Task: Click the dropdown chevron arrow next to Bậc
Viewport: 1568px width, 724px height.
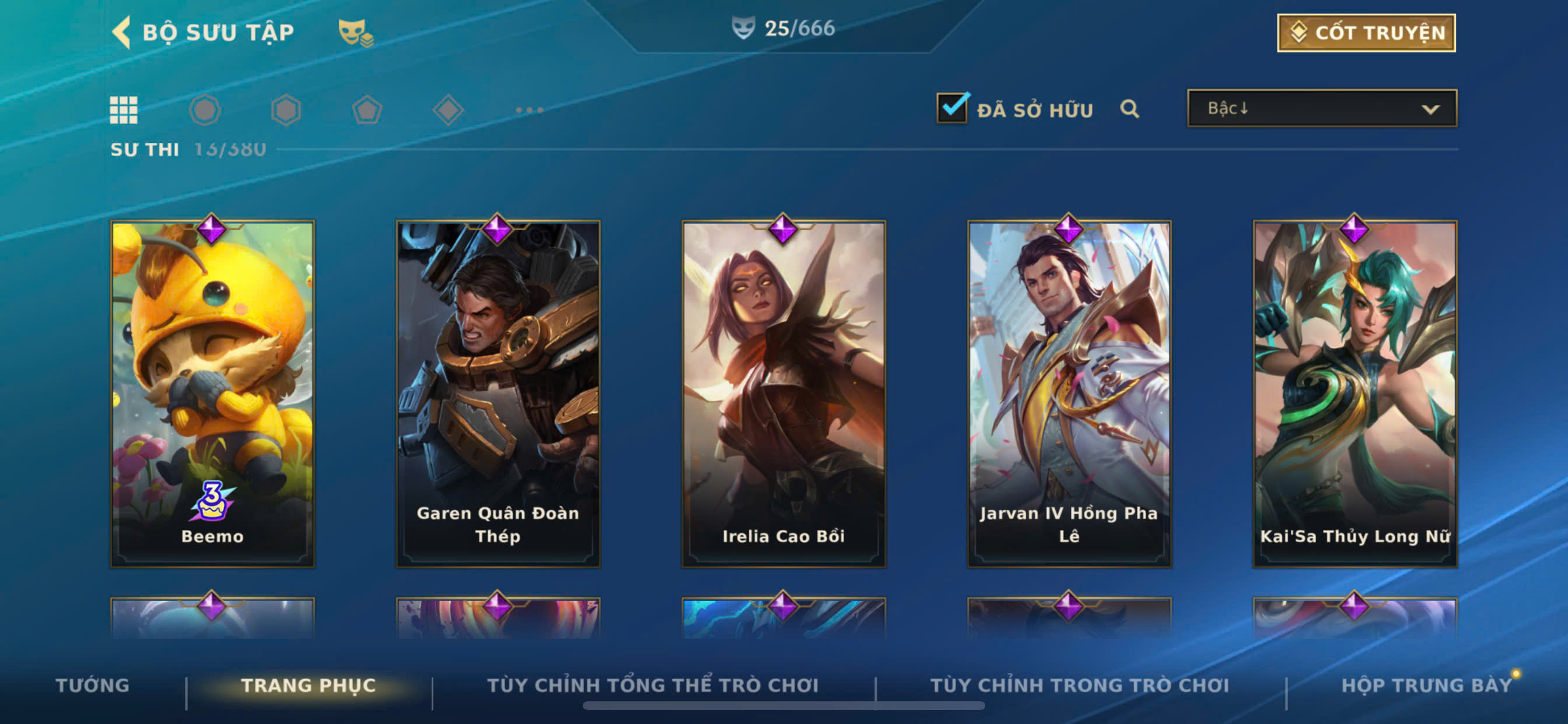Action: click(1430, 110)
